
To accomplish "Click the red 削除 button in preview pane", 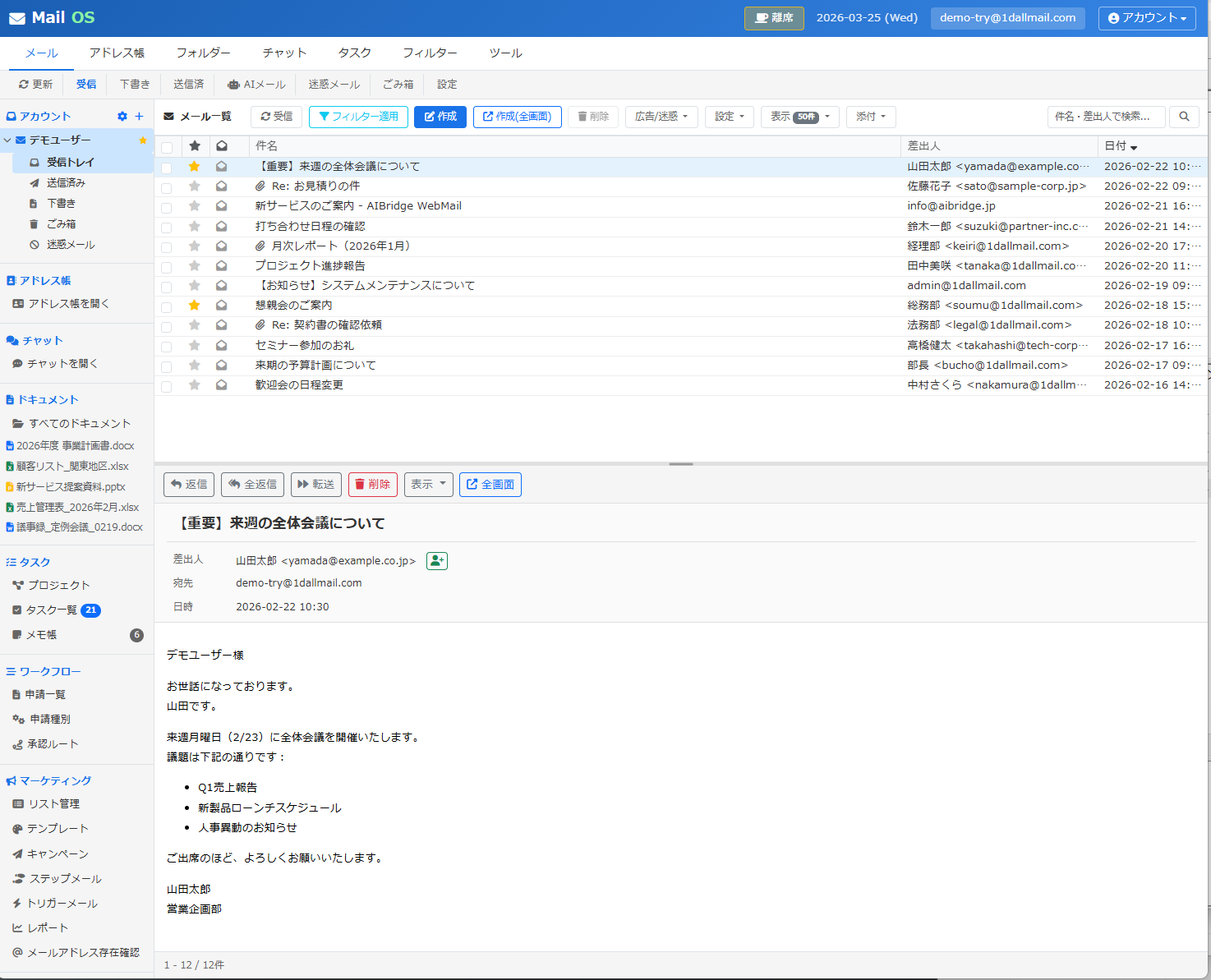I will (372, 485).
